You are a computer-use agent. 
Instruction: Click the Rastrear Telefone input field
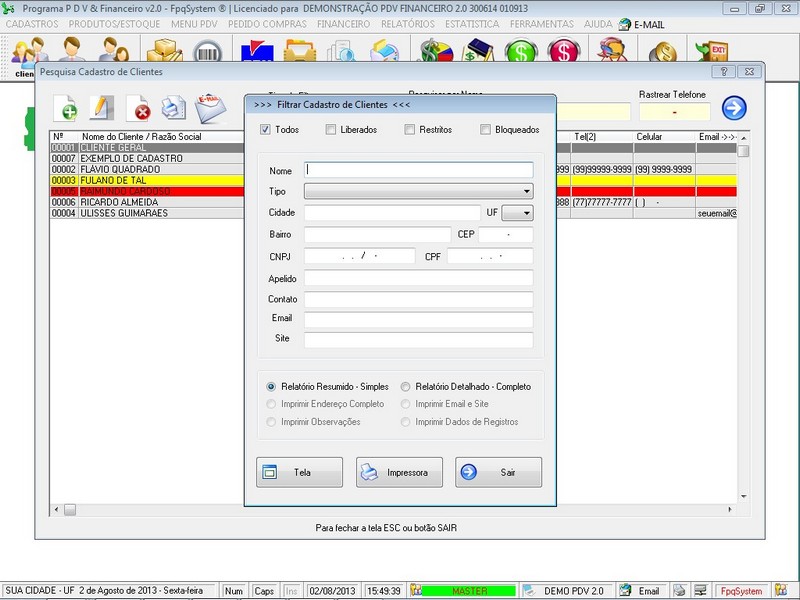(x=674, y=112)
